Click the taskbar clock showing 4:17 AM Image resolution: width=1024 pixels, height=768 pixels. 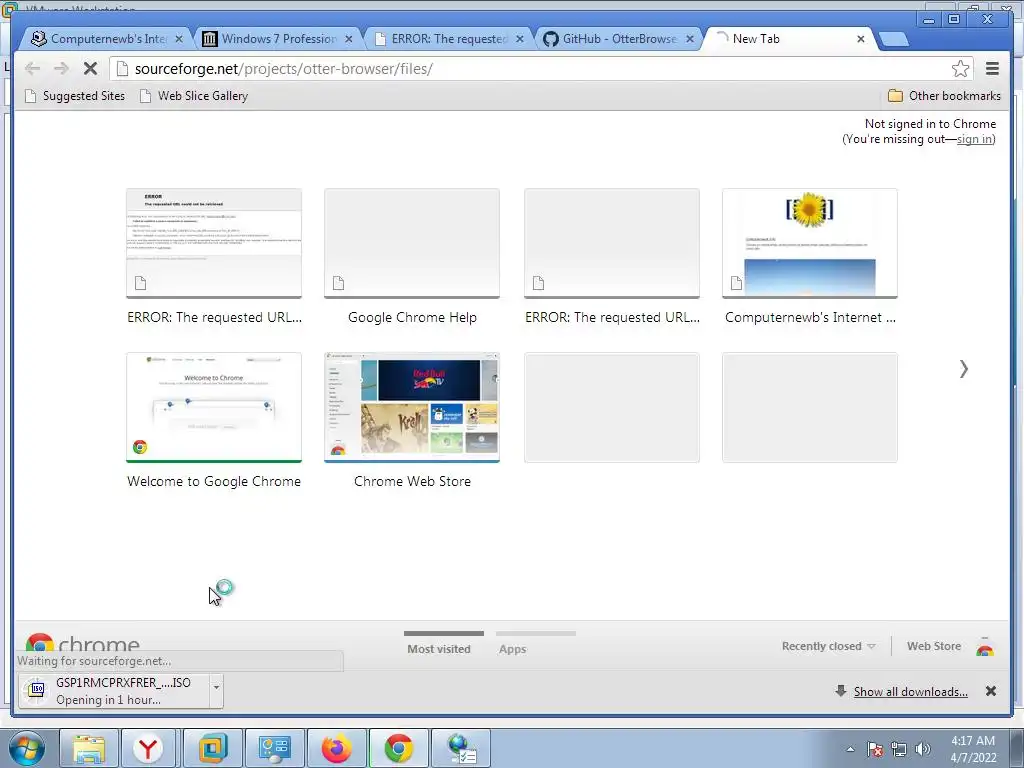(x=973, y=749)
